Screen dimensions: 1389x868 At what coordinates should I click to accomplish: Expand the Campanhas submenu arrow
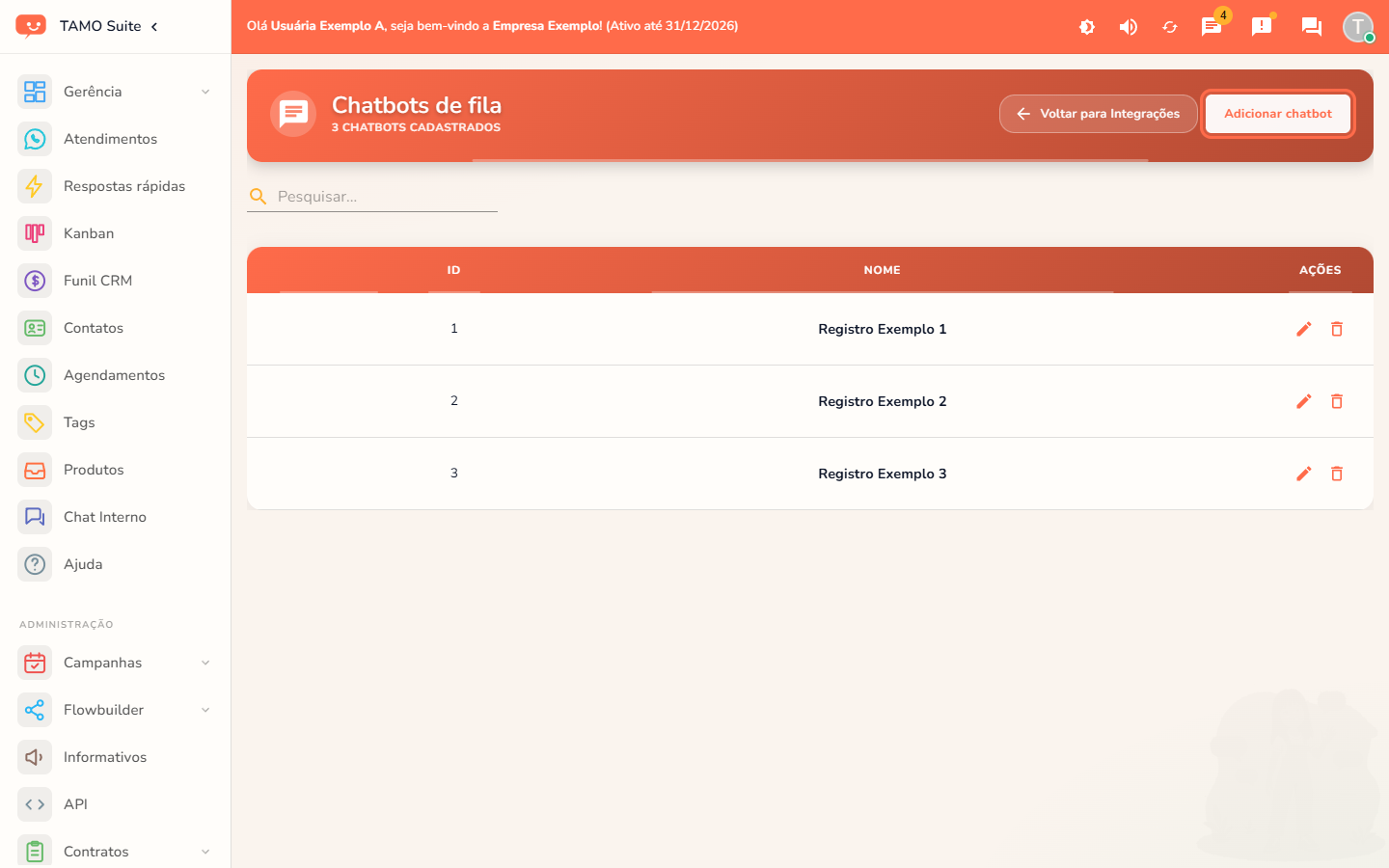pos(205,663)
